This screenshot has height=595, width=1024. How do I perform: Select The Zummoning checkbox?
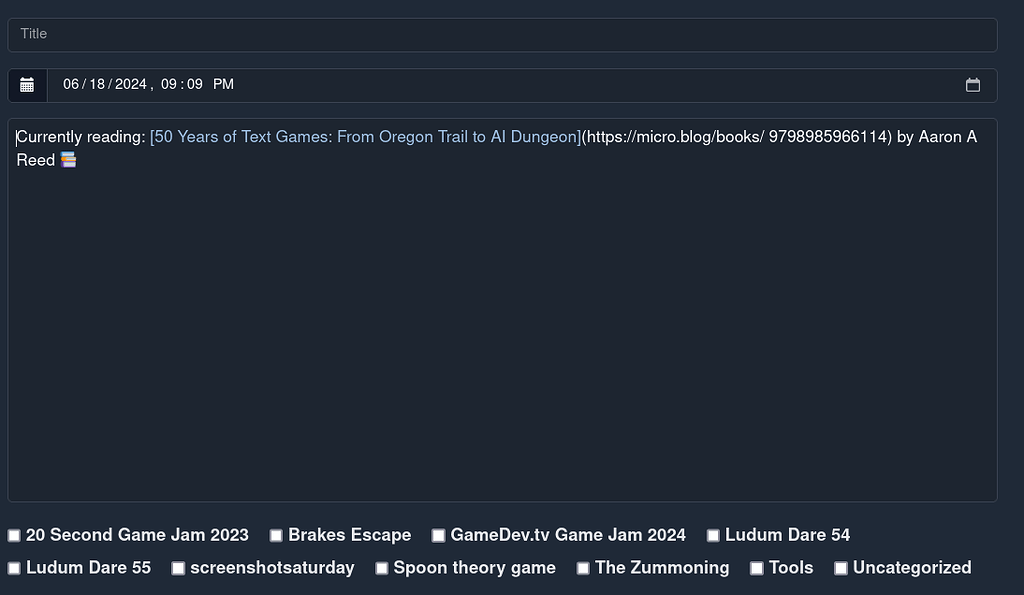tap(583, 568)
